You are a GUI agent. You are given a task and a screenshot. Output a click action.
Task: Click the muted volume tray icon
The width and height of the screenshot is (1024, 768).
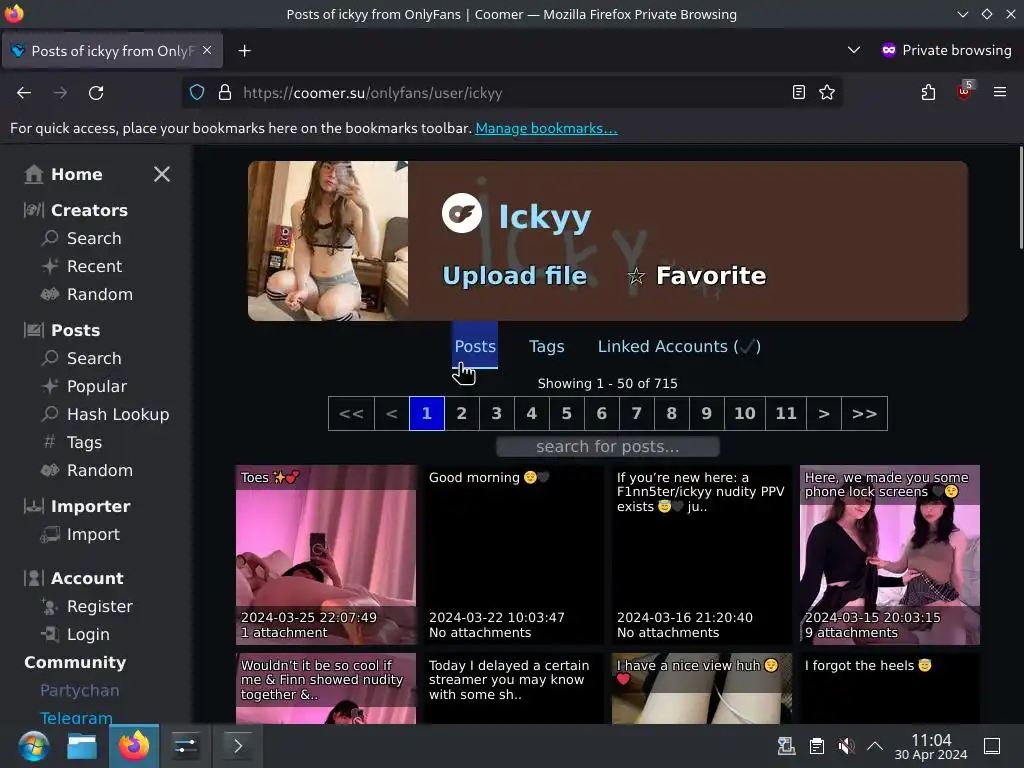(846, 746)
